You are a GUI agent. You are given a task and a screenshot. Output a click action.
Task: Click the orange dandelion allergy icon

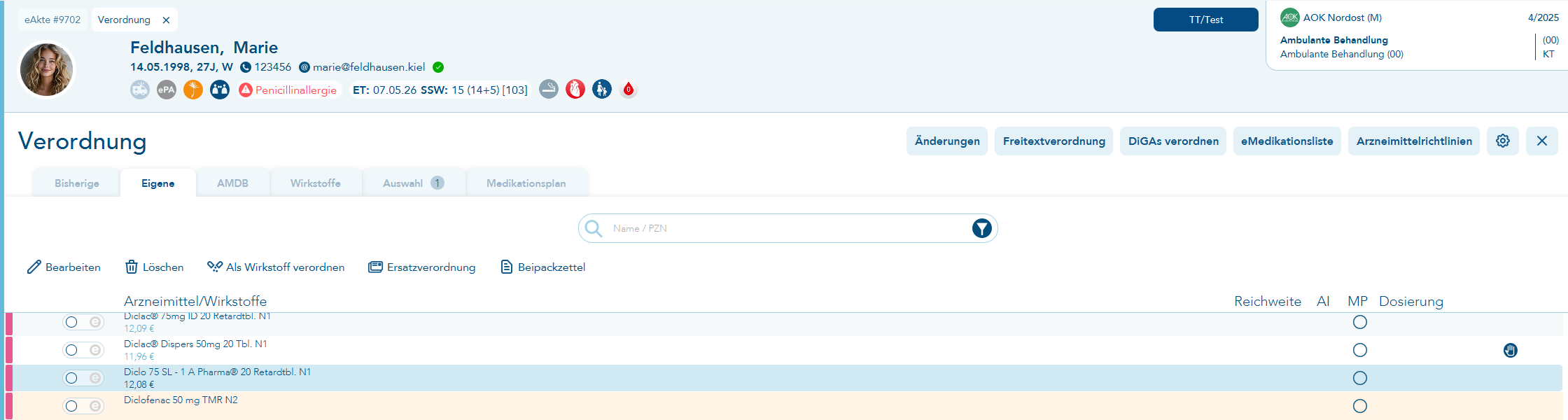[193, 90]
